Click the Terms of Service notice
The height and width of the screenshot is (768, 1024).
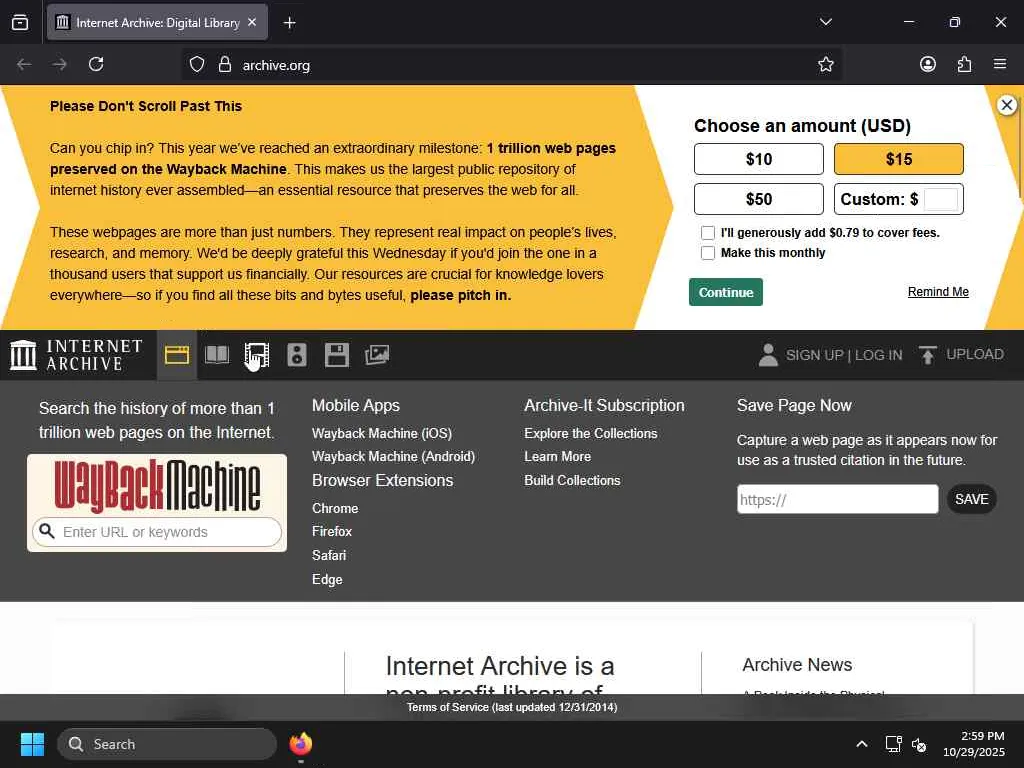tap(511, 707)
